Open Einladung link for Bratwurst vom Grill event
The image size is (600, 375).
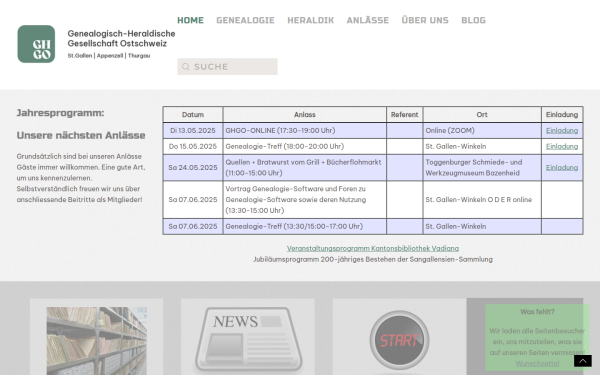coord(562,168)
